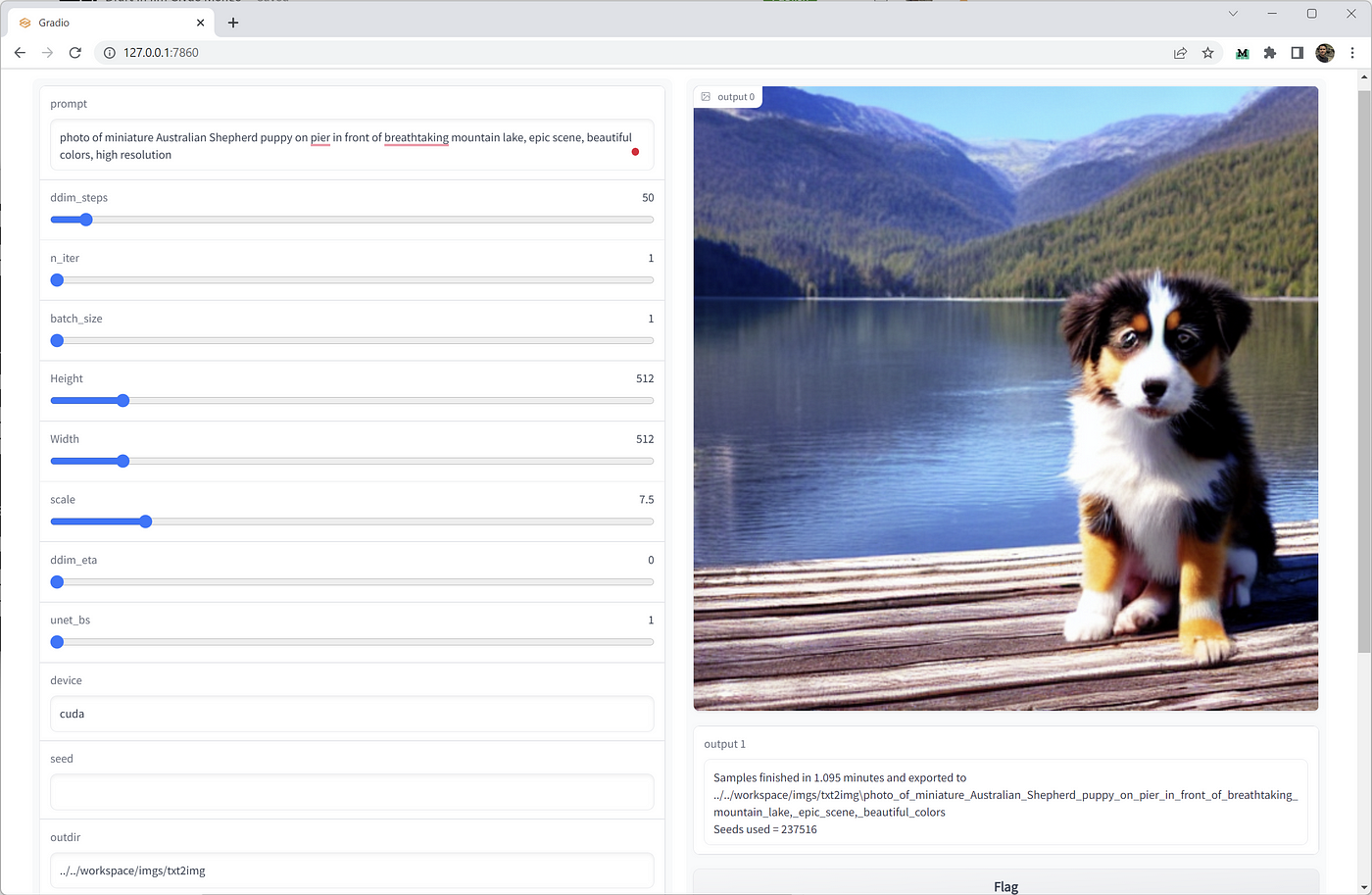Click the outdir path field

[x=352, y=870]
